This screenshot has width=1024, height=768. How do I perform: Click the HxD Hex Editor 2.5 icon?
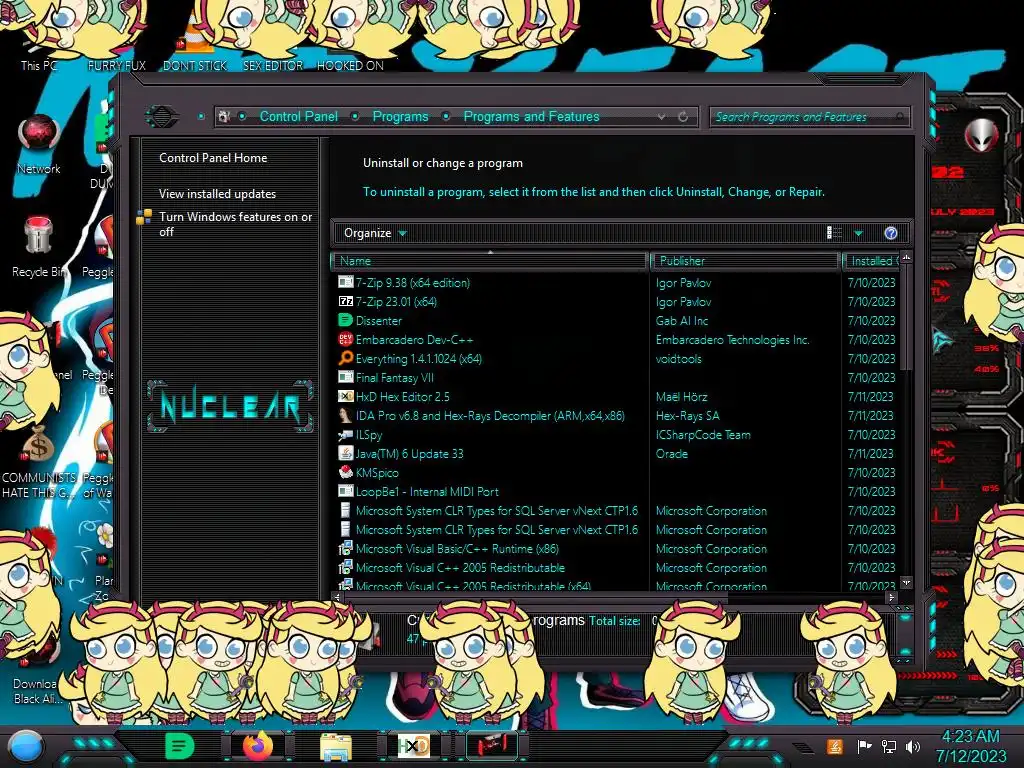[345, 396]
